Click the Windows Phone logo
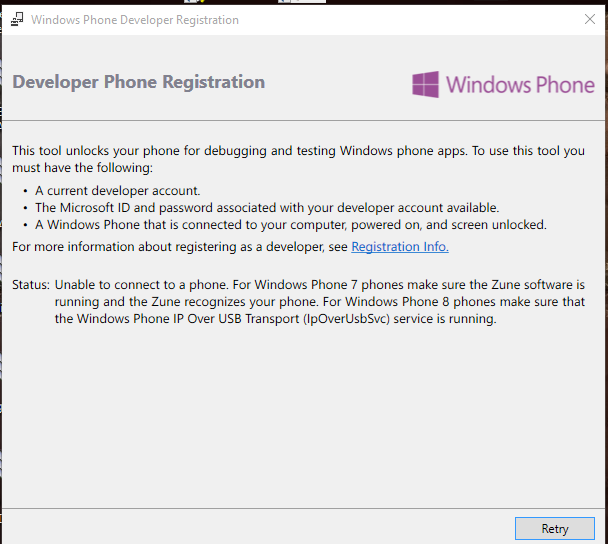This screenshot has height=544, width=608. point(503,84)
